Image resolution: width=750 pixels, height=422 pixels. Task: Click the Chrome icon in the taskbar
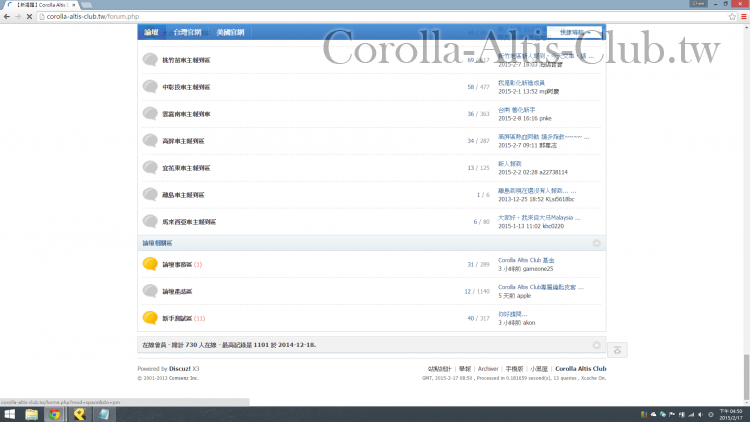point(55,414)
